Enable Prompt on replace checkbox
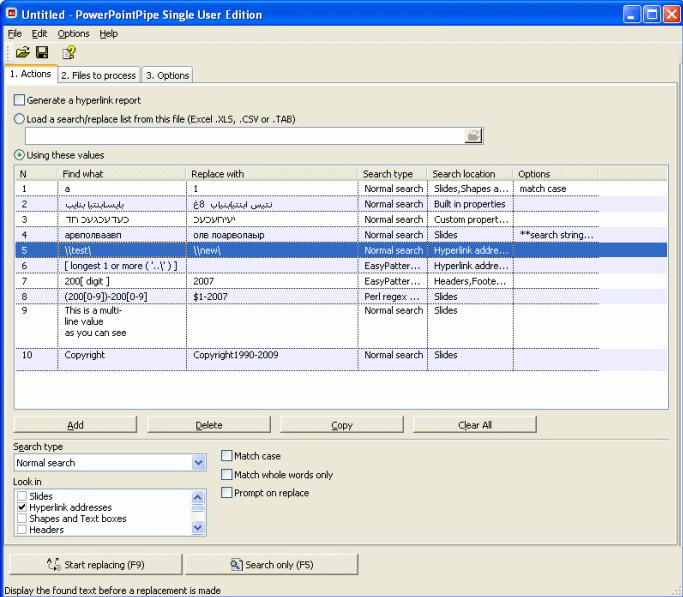The height and width of the screenshot is (597, 683). (227, 492)
